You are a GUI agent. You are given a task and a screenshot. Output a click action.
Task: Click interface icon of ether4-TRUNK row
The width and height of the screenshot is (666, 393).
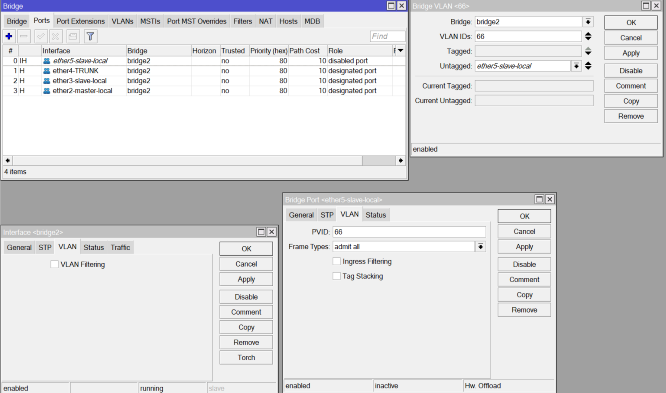47,71
